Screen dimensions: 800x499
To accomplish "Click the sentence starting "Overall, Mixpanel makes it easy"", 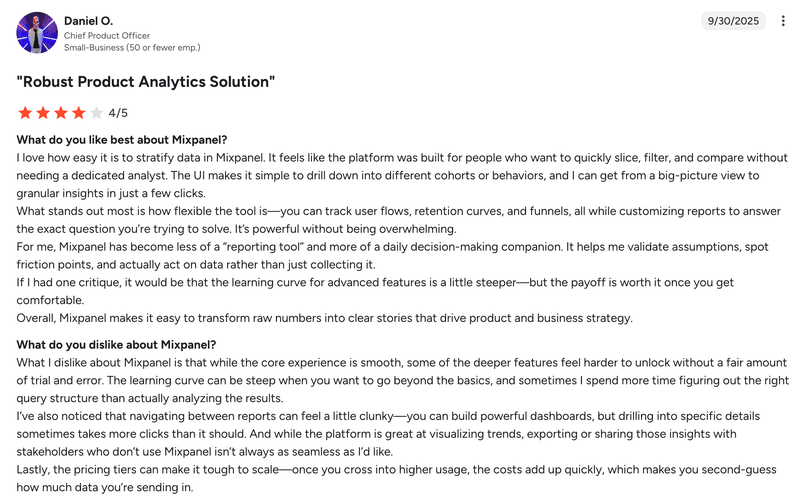I will [x=324, y=318].
